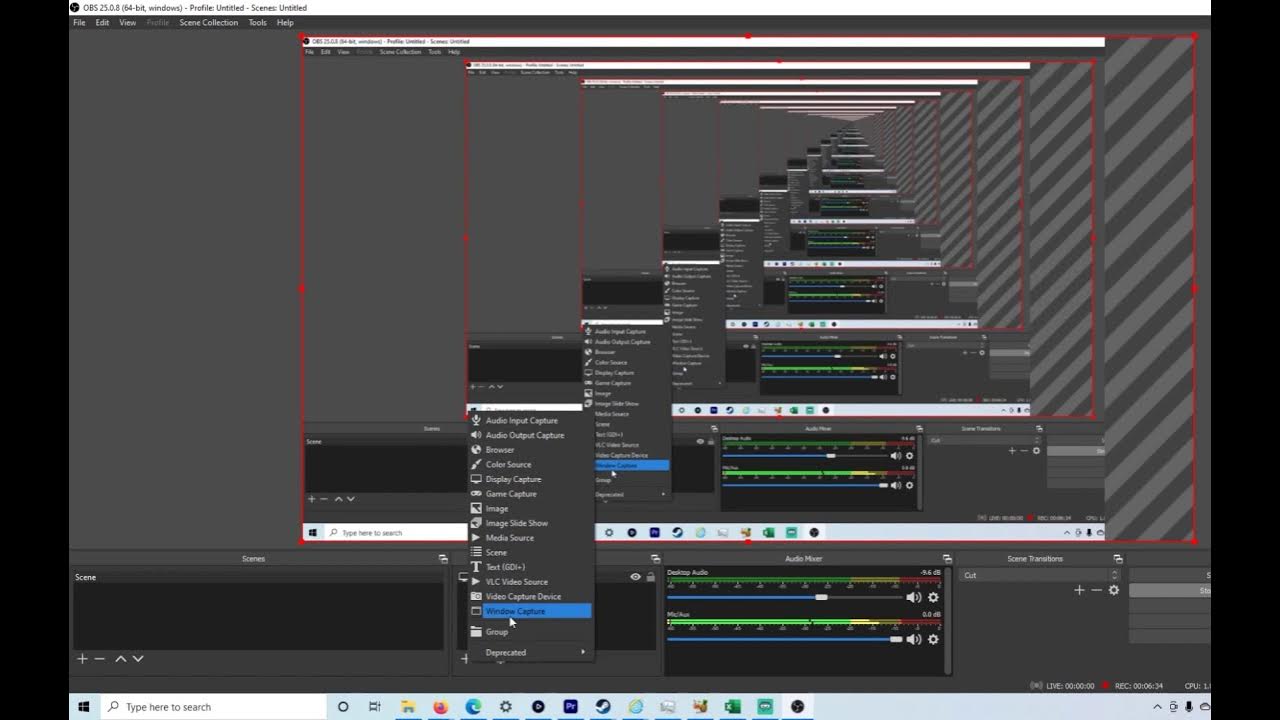Image resolution: width=1280 pixels, height=720 pixels.
Task: Choose Color Source in the source menu
Action: click(x=529, y=465)
